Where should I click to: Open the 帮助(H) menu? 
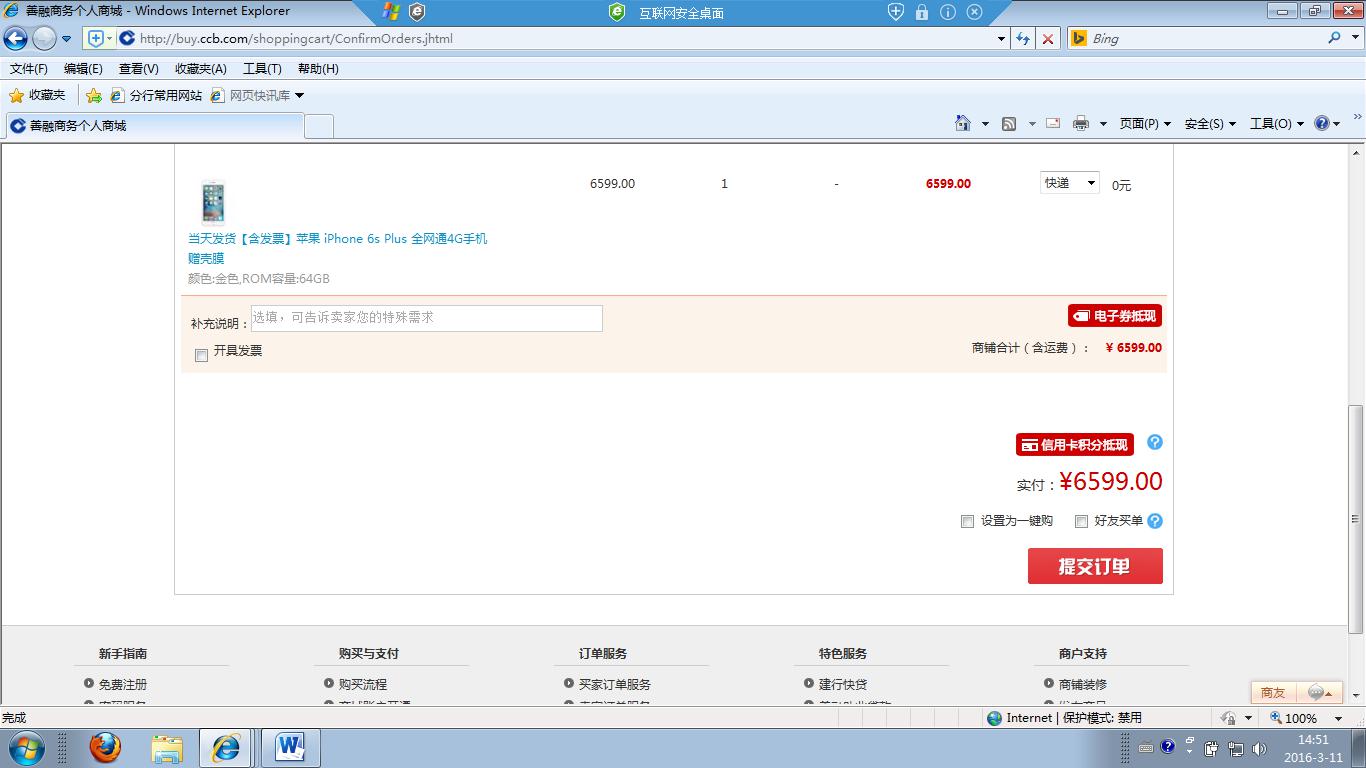click(x=318, y=69)
